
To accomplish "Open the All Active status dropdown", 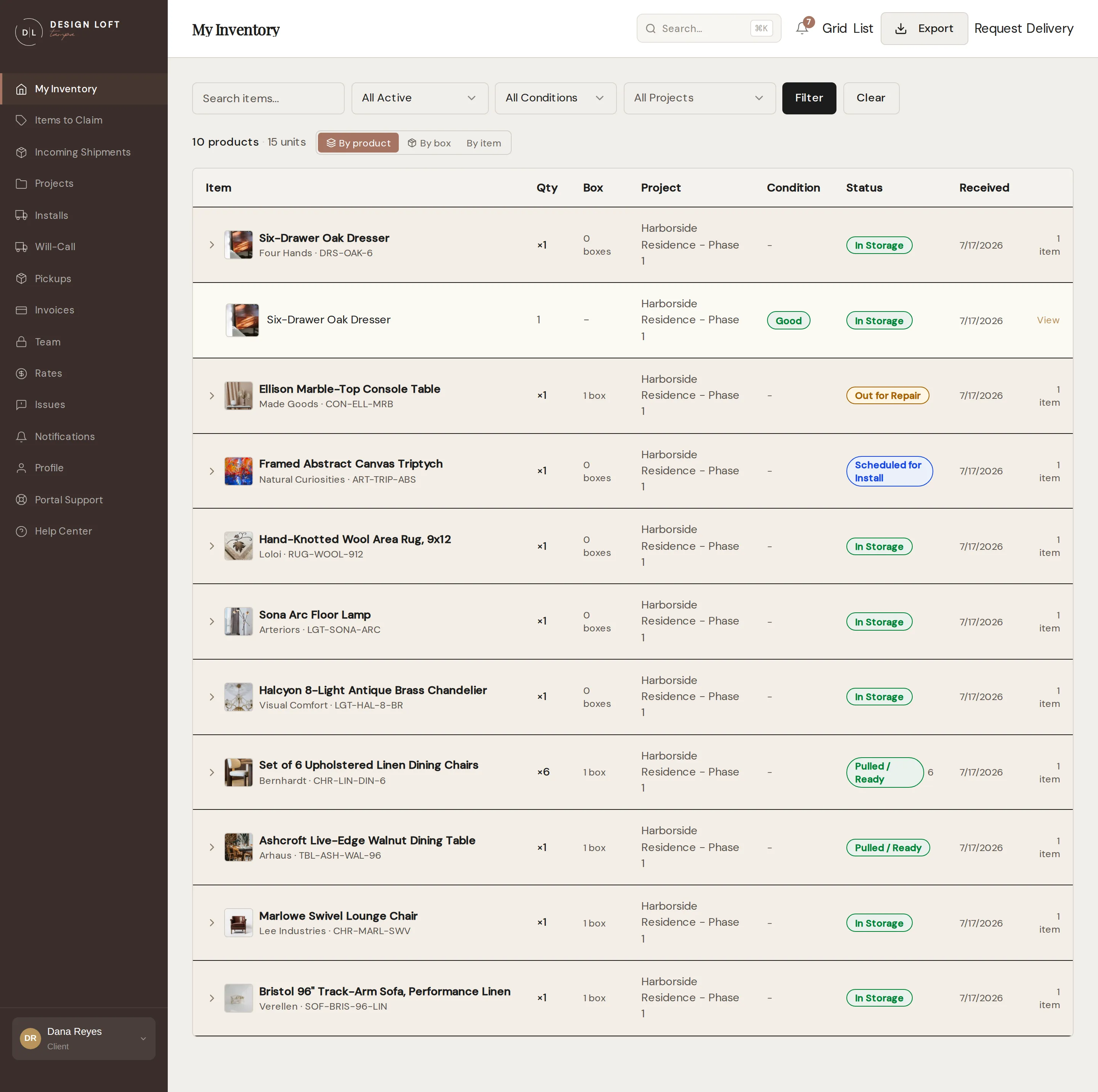I will click(x=419, y=98).
